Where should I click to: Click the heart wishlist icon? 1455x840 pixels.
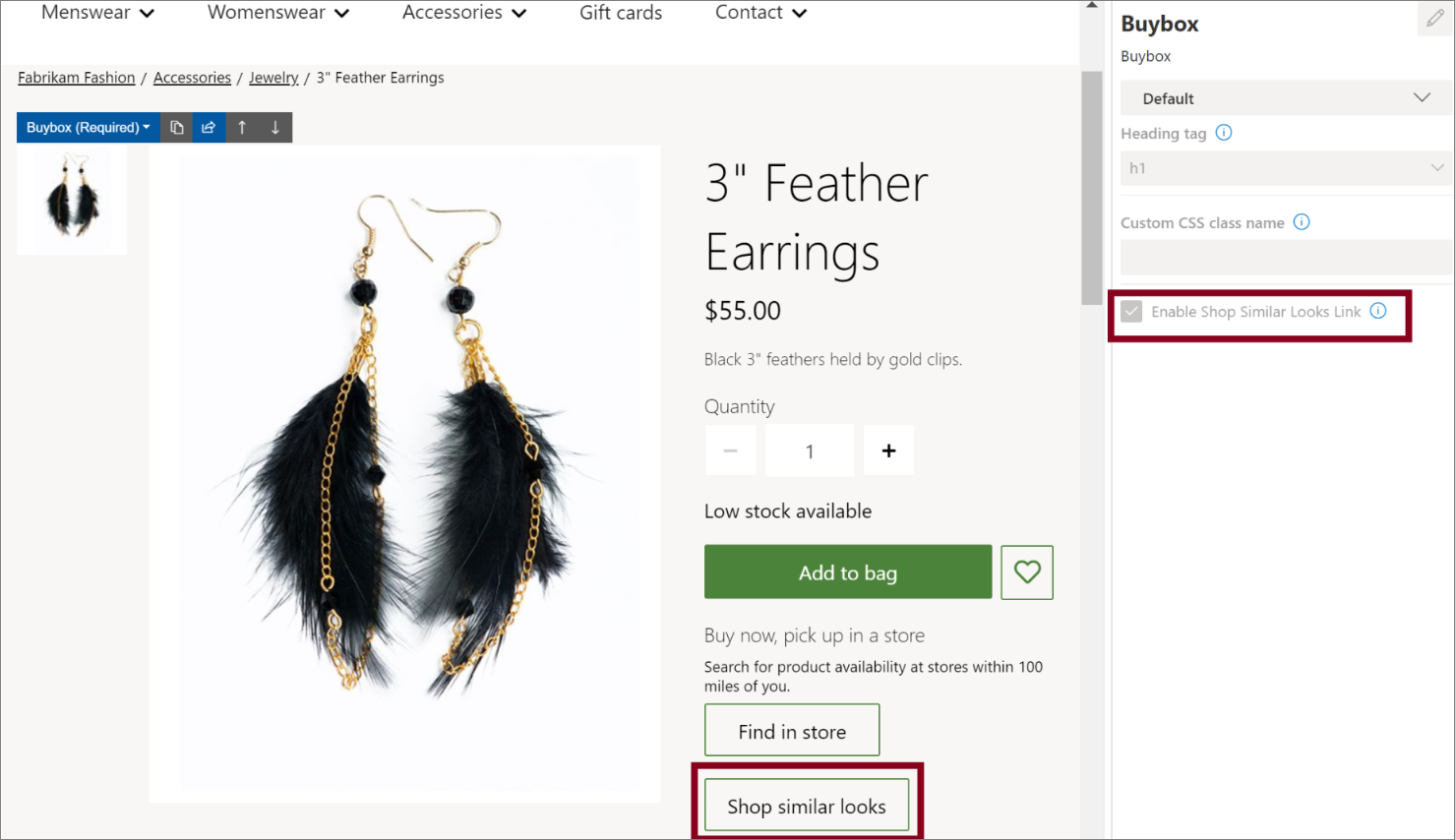[1027, 571]
